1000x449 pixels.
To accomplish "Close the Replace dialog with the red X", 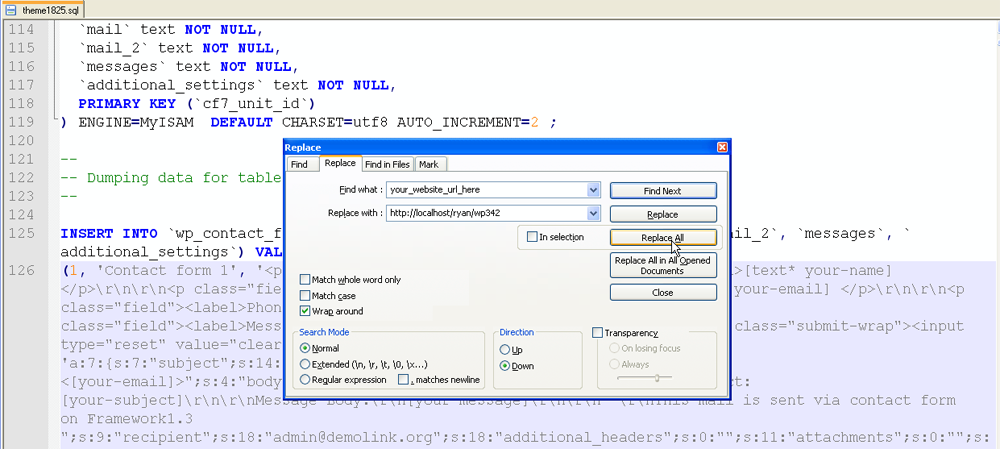I will click(722, 147).
